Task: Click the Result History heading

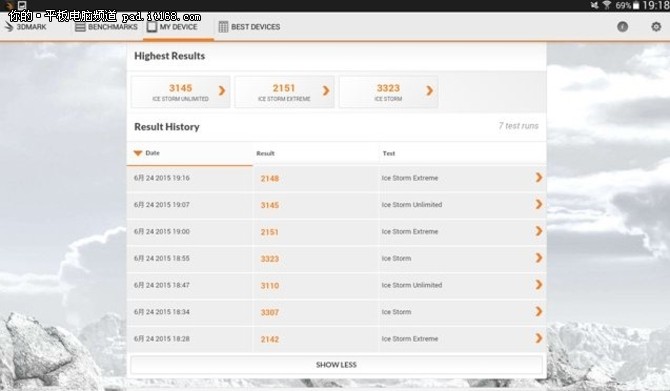Action: pos(167,127)
